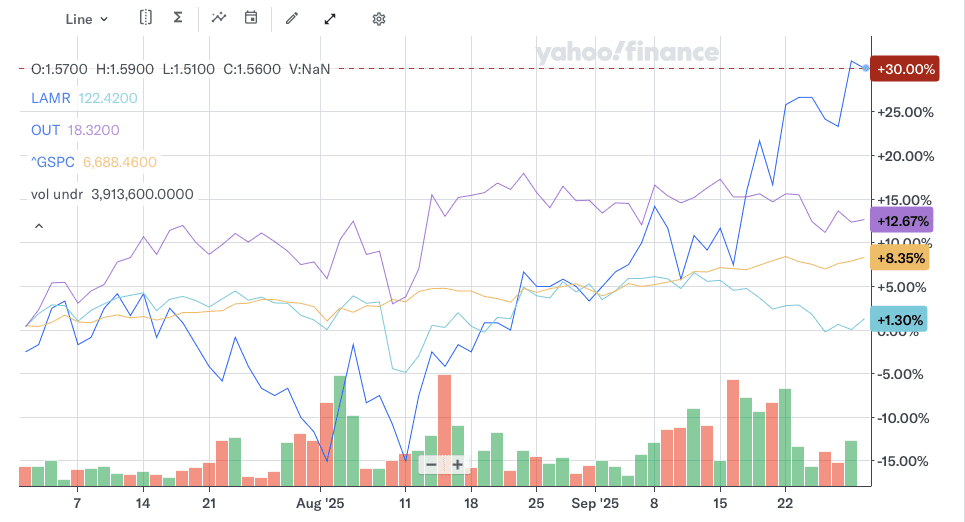This screenshot has width=965, height=522.
Task: Click the teal +1.30% label
Action: pyautogui.click(x=900, y=318)
